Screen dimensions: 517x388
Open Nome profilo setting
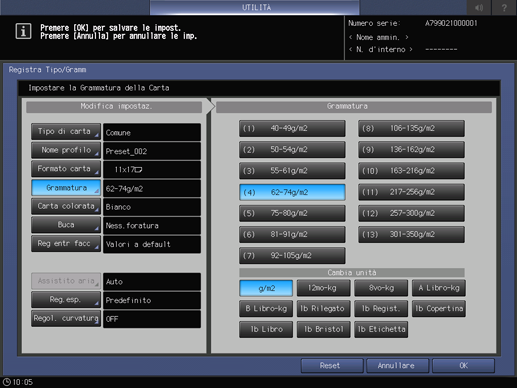(x=66, y=150)
